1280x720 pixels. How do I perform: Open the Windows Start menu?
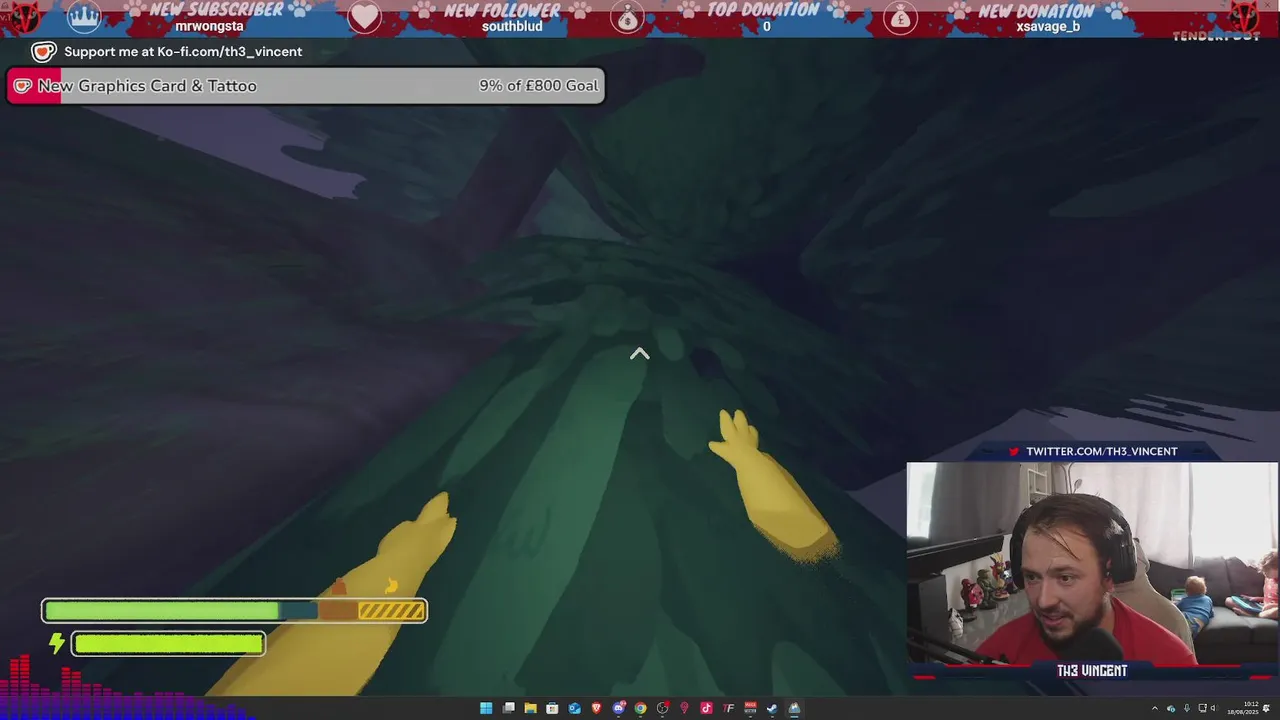click(x=486, y=708)
